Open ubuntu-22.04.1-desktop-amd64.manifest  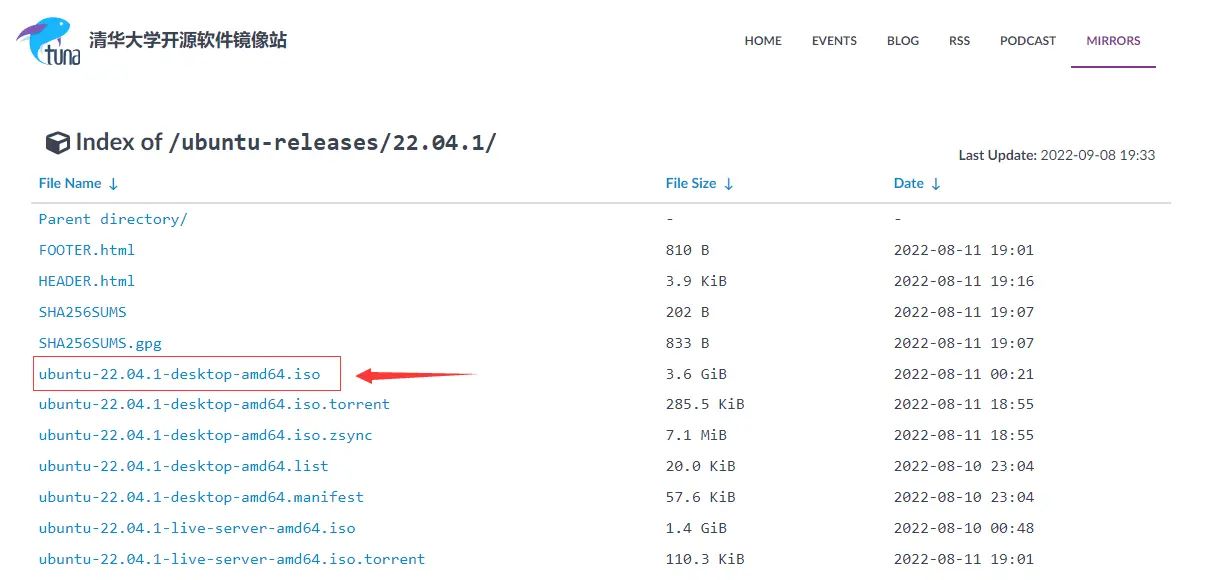(201, 497)
